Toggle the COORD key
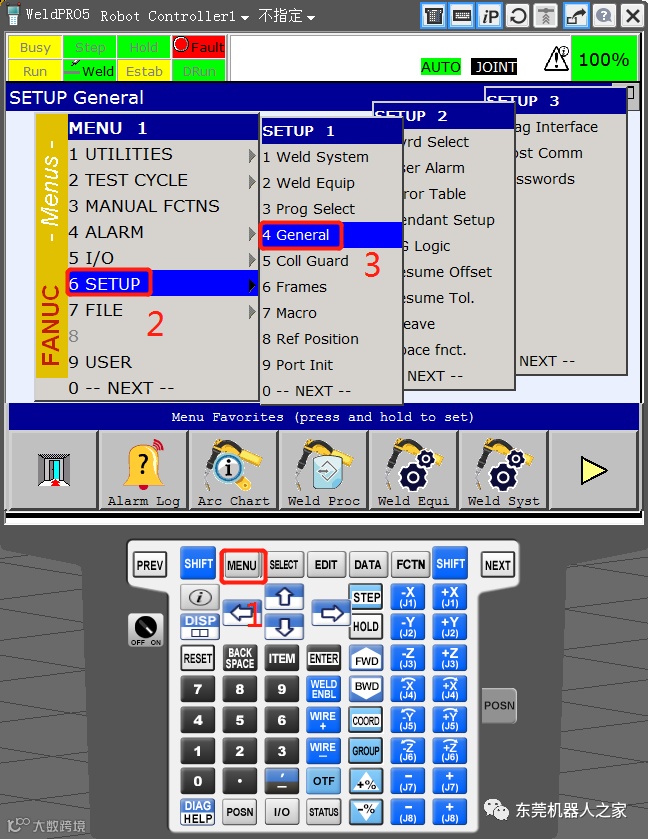This screenshot has height=839, width=648. pyautogui.click(x=366, y=720)
